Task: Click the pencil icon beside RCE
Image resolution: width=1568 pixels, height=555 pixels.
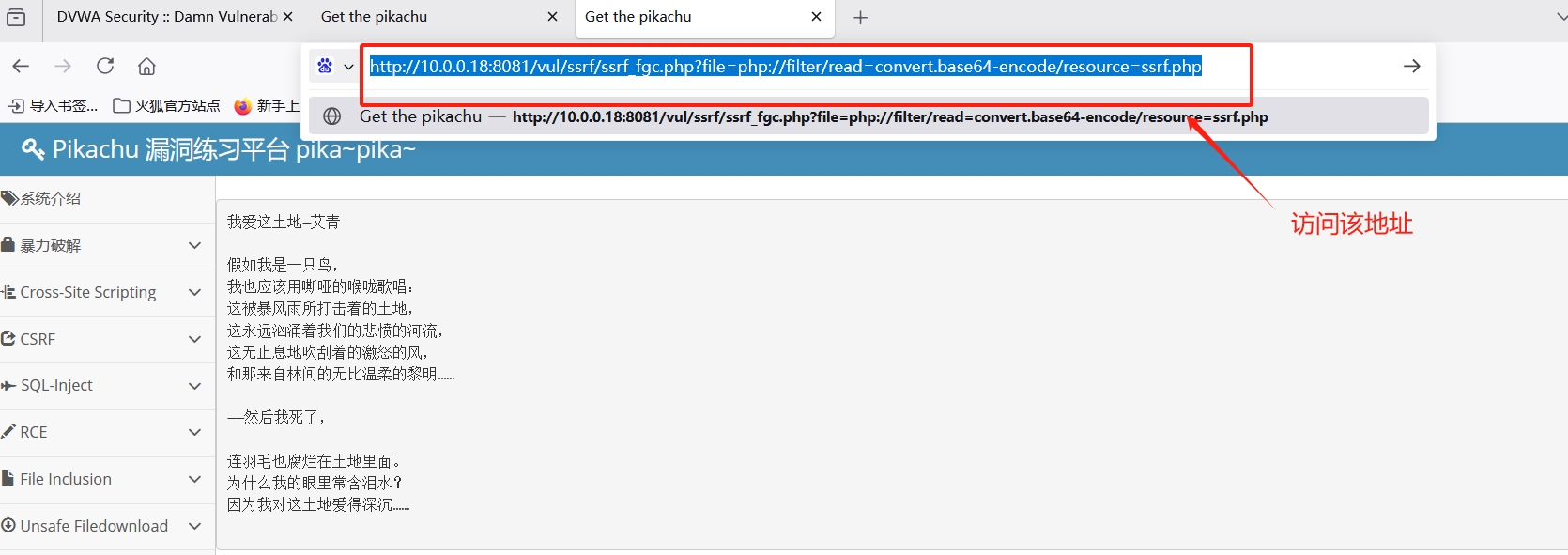Action: 8,431
